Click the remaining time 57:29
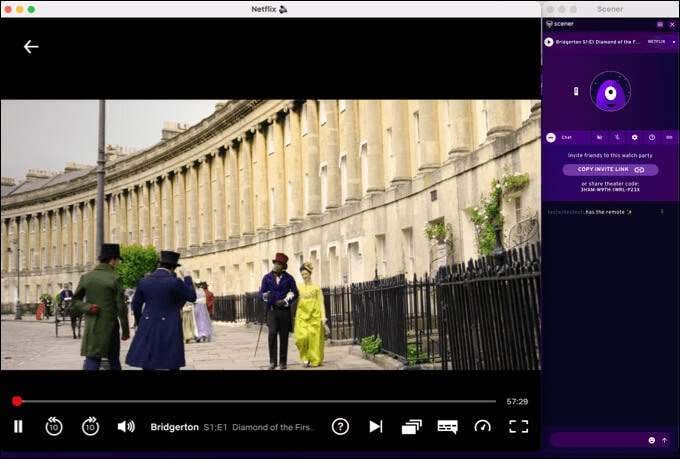This screenshot has height=459, width=680. coord(517,402)
